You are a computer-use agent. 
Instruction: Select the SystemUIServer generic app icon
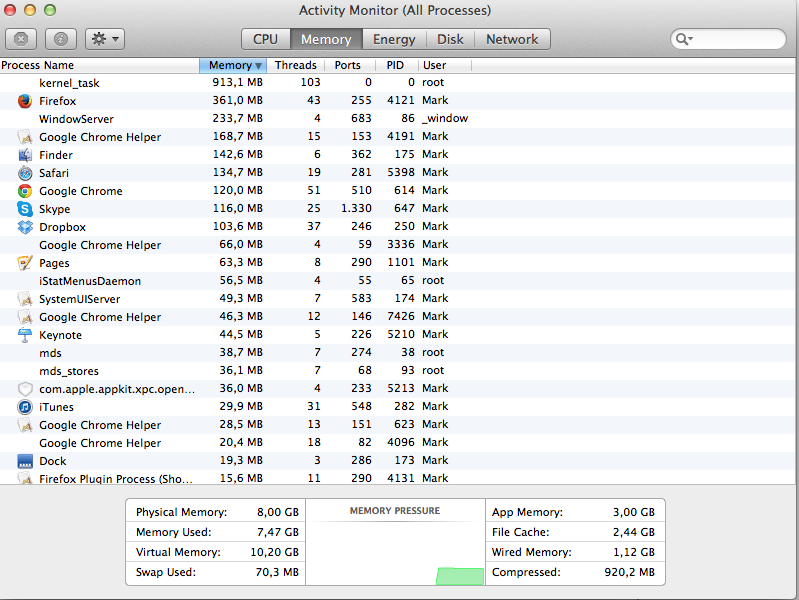click(x=25, y=299)
